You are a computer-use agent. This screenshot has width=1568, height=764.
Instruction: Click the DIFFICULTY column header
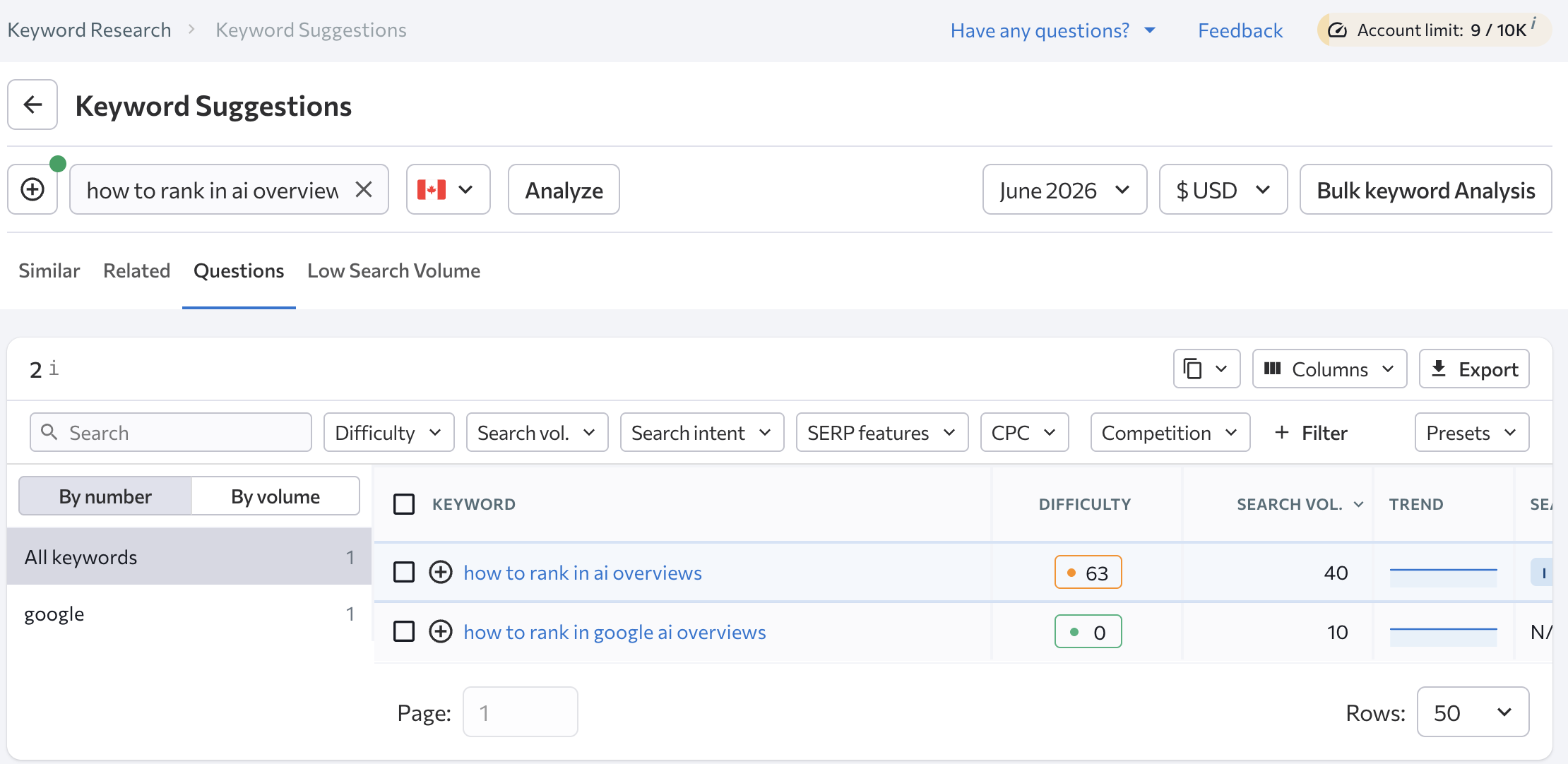pyautogui.click(x=1085, y=504)
